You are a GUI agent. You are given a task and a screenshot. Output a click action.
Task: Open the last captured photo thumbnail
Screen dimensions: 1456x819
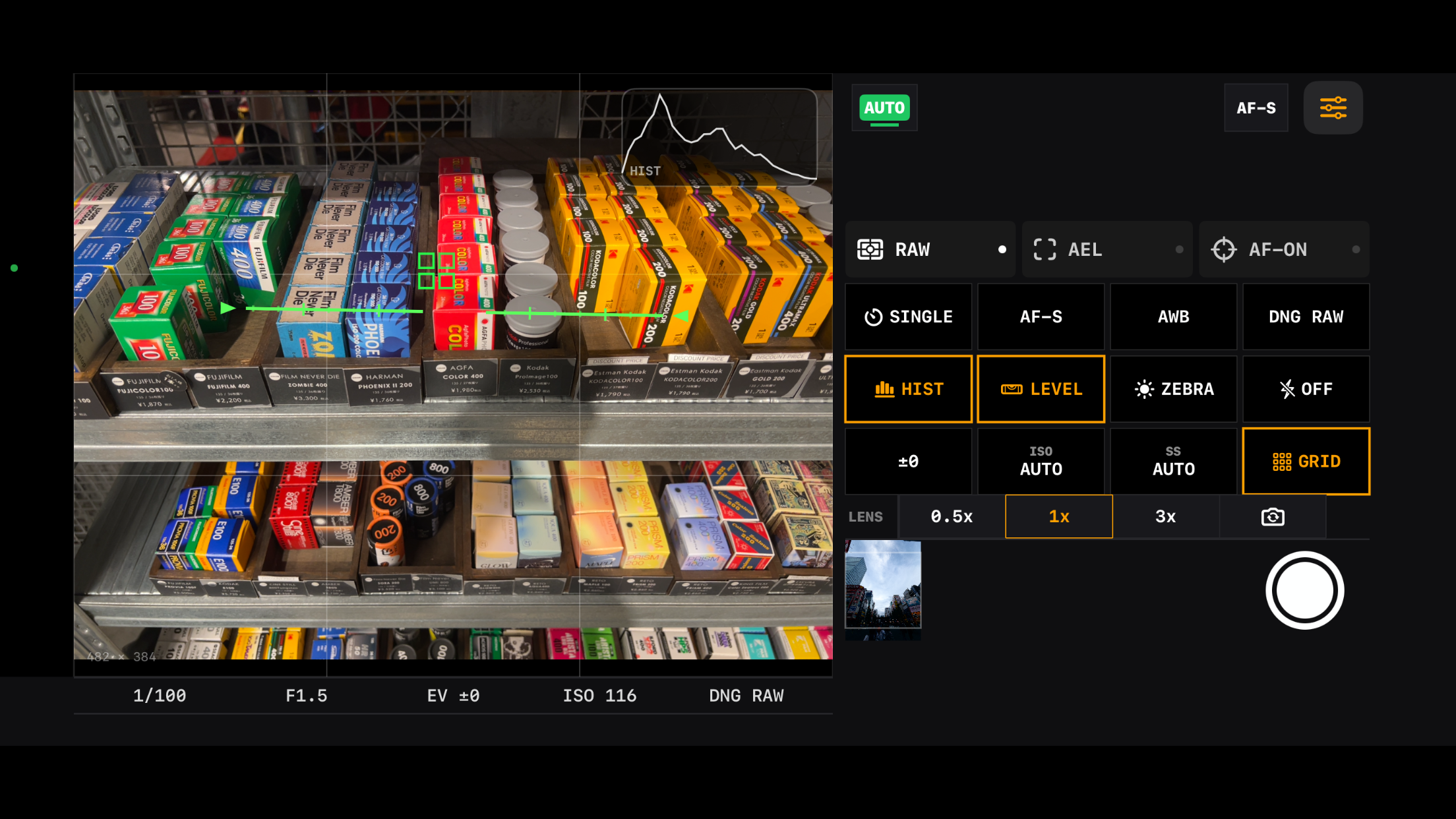(x=883, y=590)
